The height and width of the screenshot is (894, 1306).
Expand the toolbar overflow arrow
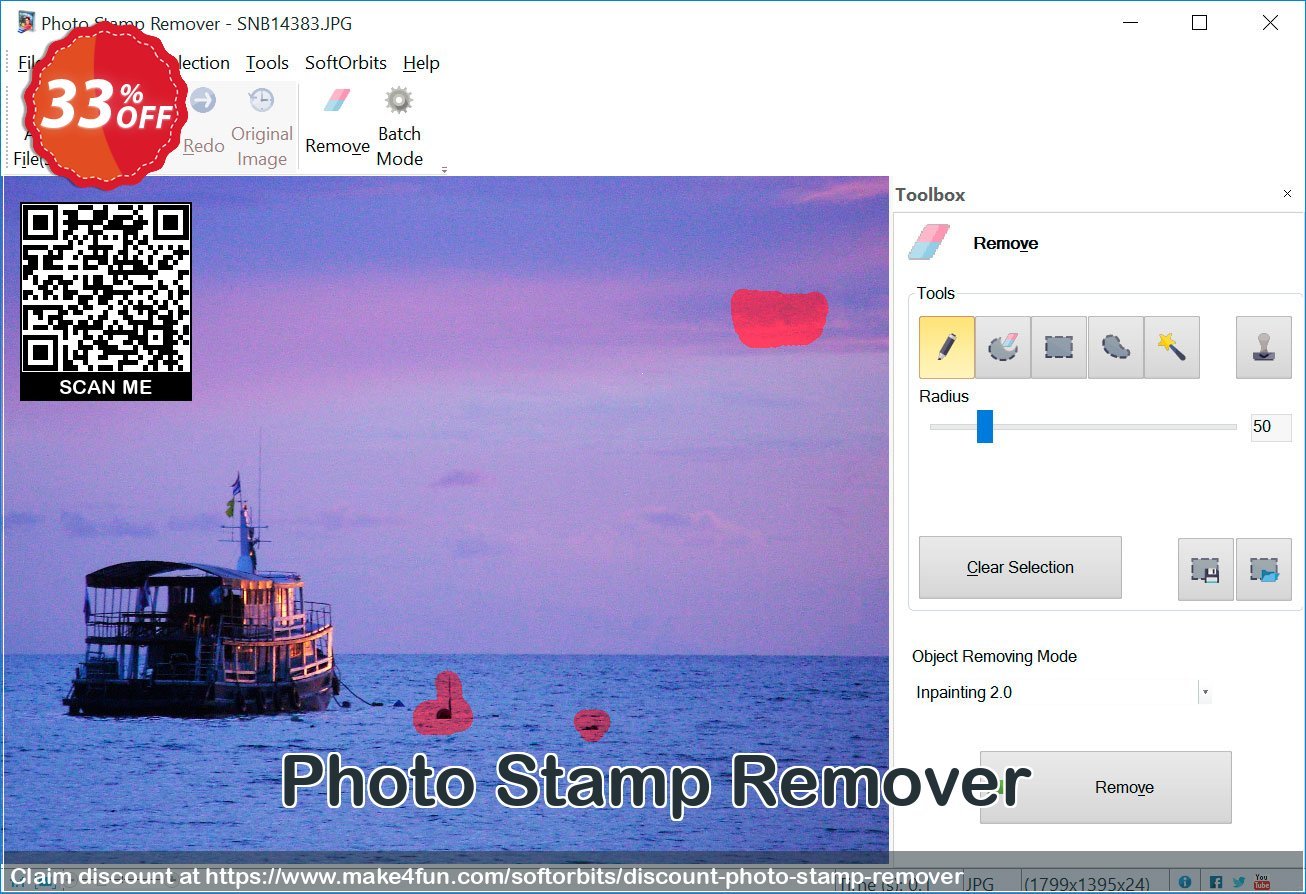(x=444, y=170)
